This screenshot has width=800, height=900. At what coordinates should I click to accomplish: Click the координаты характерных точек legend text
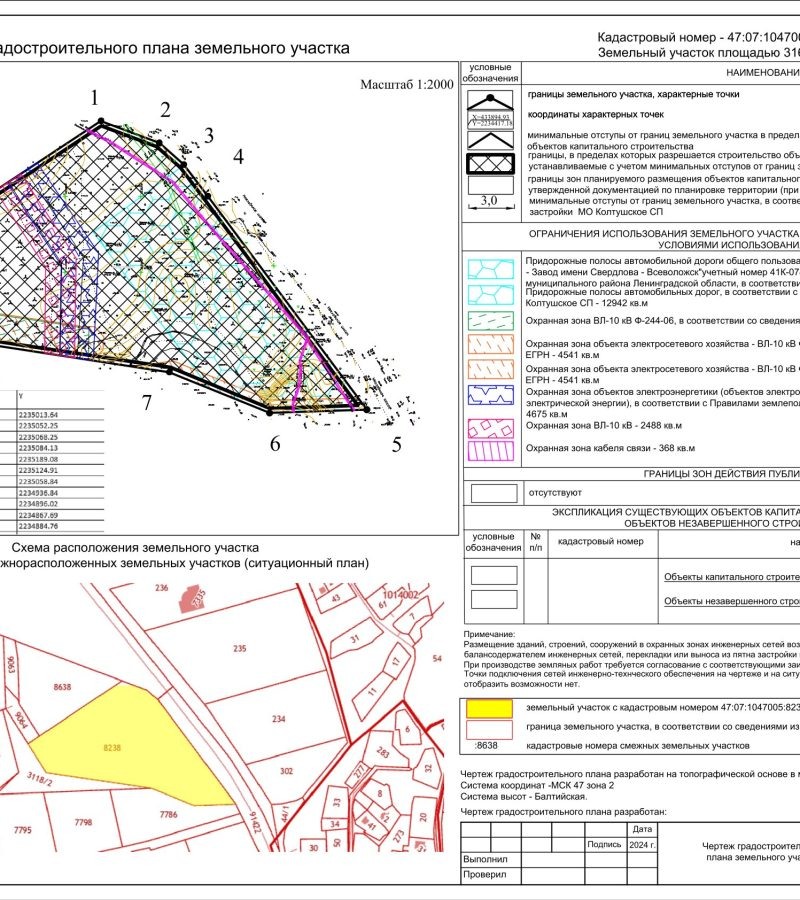tap(596, 114)
